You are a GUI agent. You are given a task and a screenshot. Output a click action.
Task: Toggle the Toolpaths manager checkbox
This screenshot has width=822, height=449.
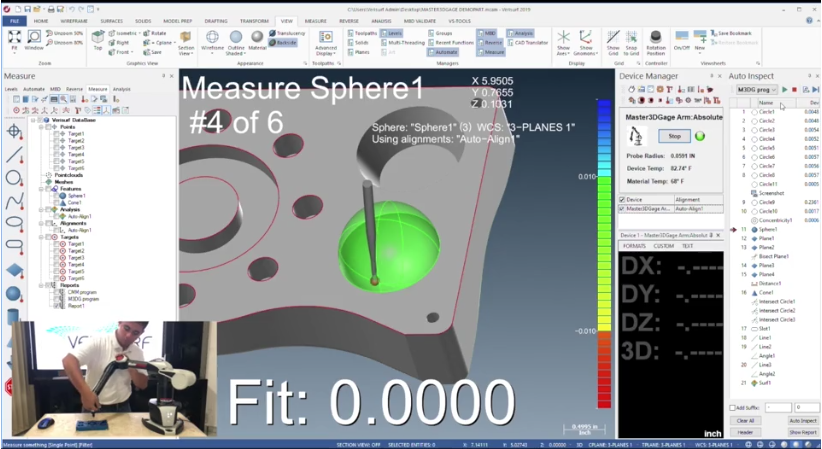point(351,33)
